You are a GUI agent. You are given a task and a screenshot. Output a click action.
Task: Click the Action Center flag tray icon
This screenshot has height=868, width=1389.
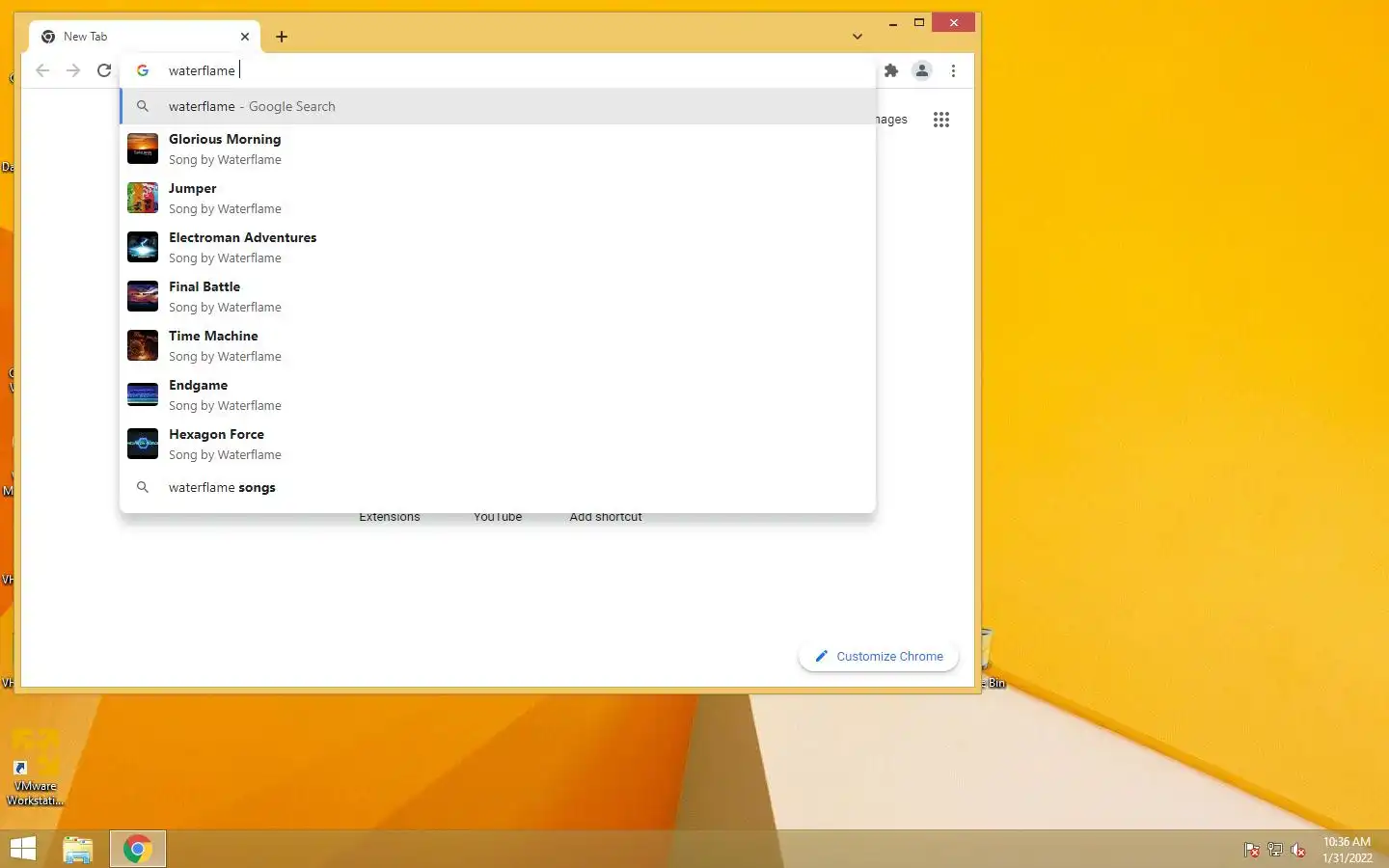1251,850
